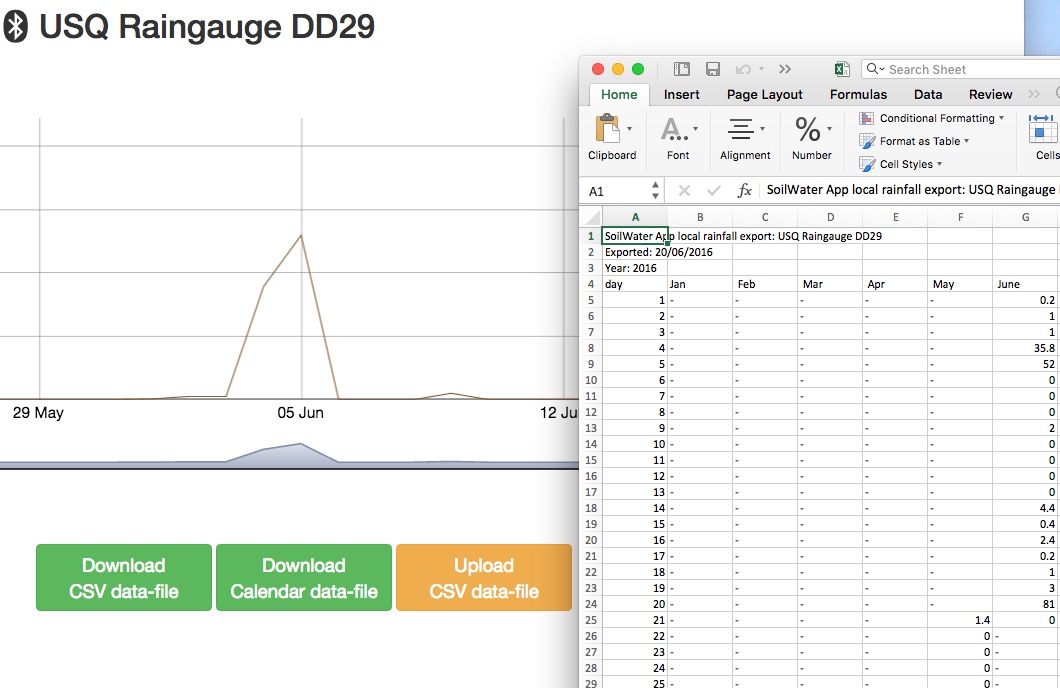Viewport: 1060px width, 688px height.
Task: Select the 'May' column heading cell
Action: coord(961,284)
